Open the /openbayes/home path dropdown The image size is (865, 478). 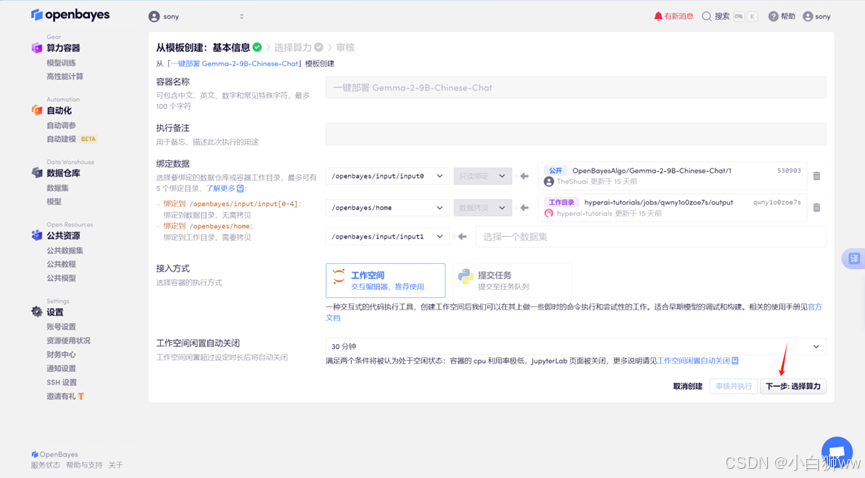[x=387, y=208]
